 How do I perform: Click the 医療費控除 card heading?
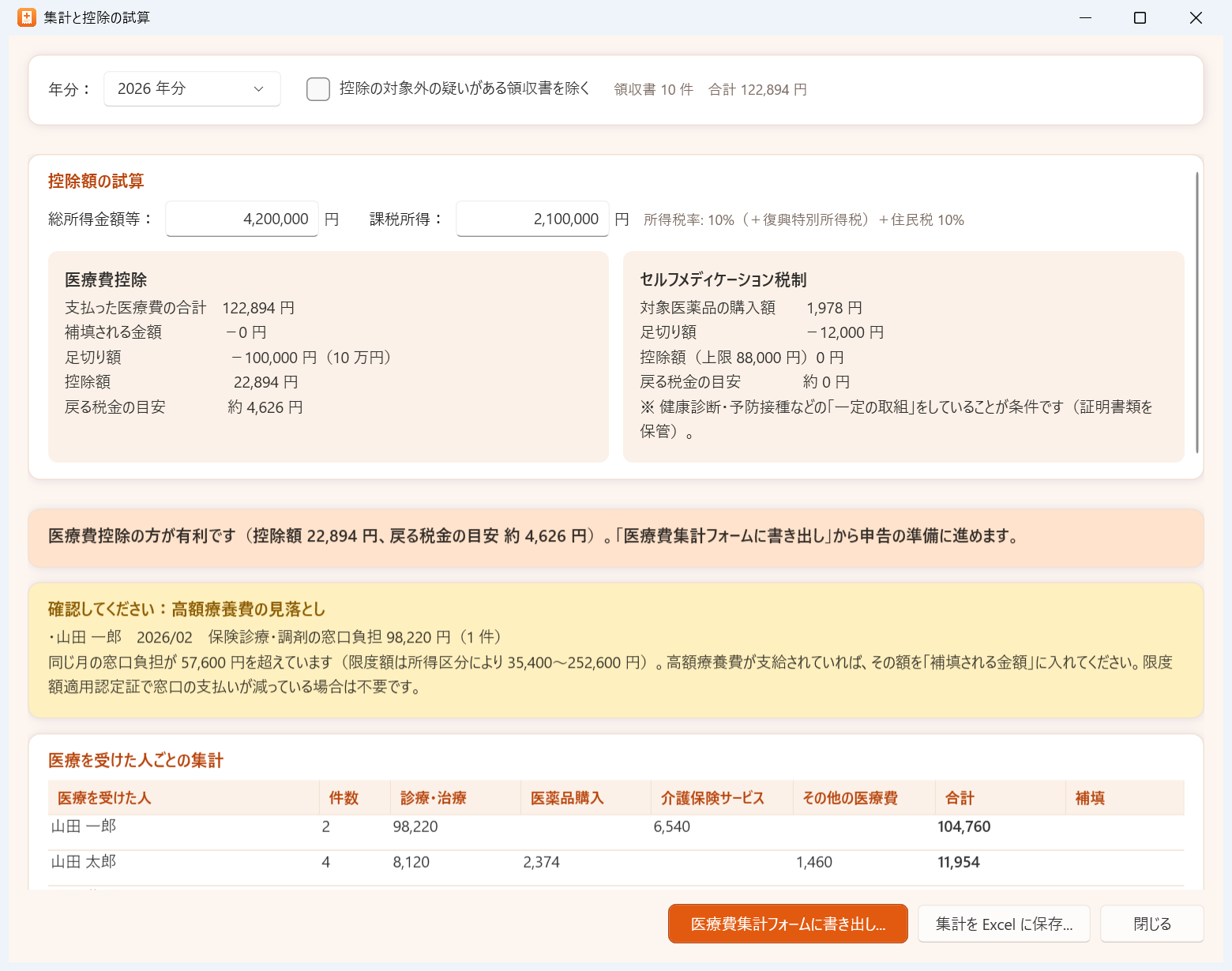point(106,279)
